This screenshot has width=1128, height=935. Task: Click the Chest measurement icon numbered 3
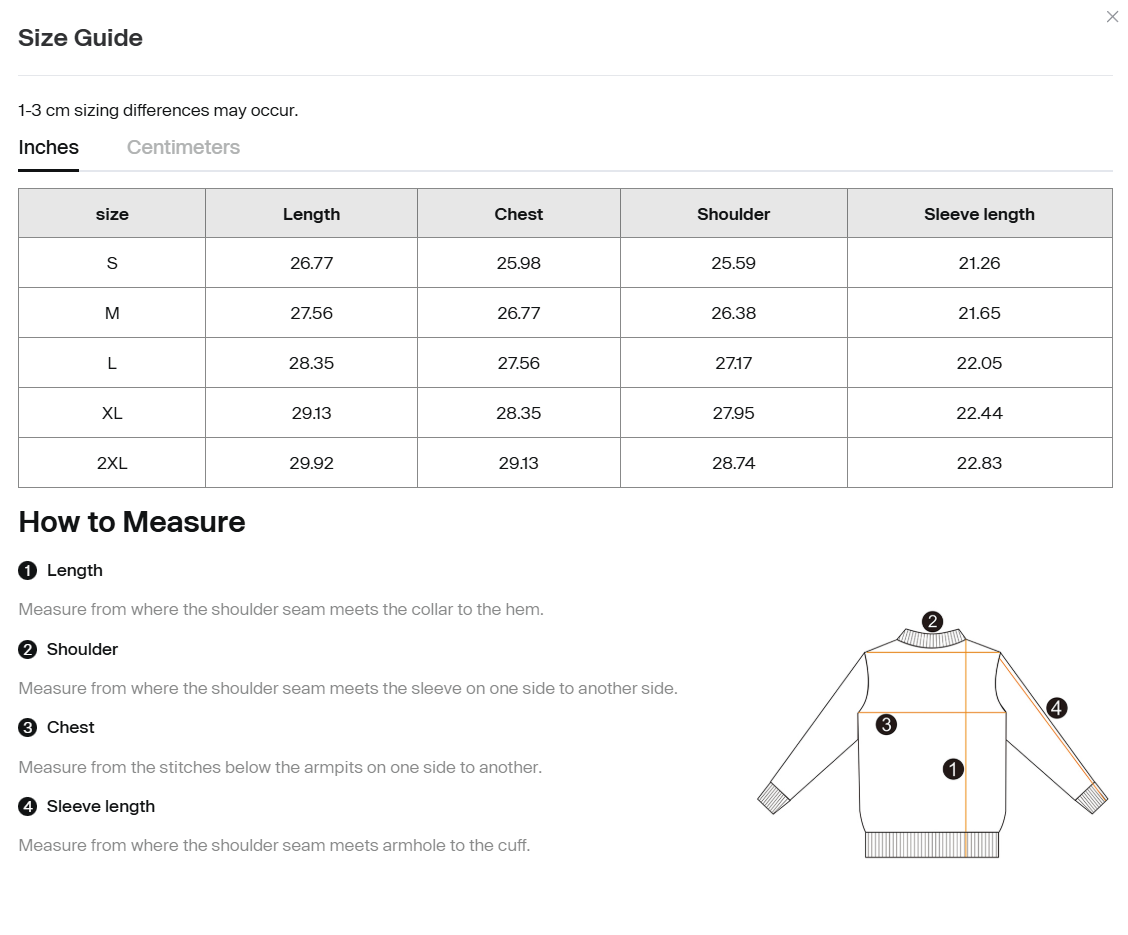[x=27, y=727]
